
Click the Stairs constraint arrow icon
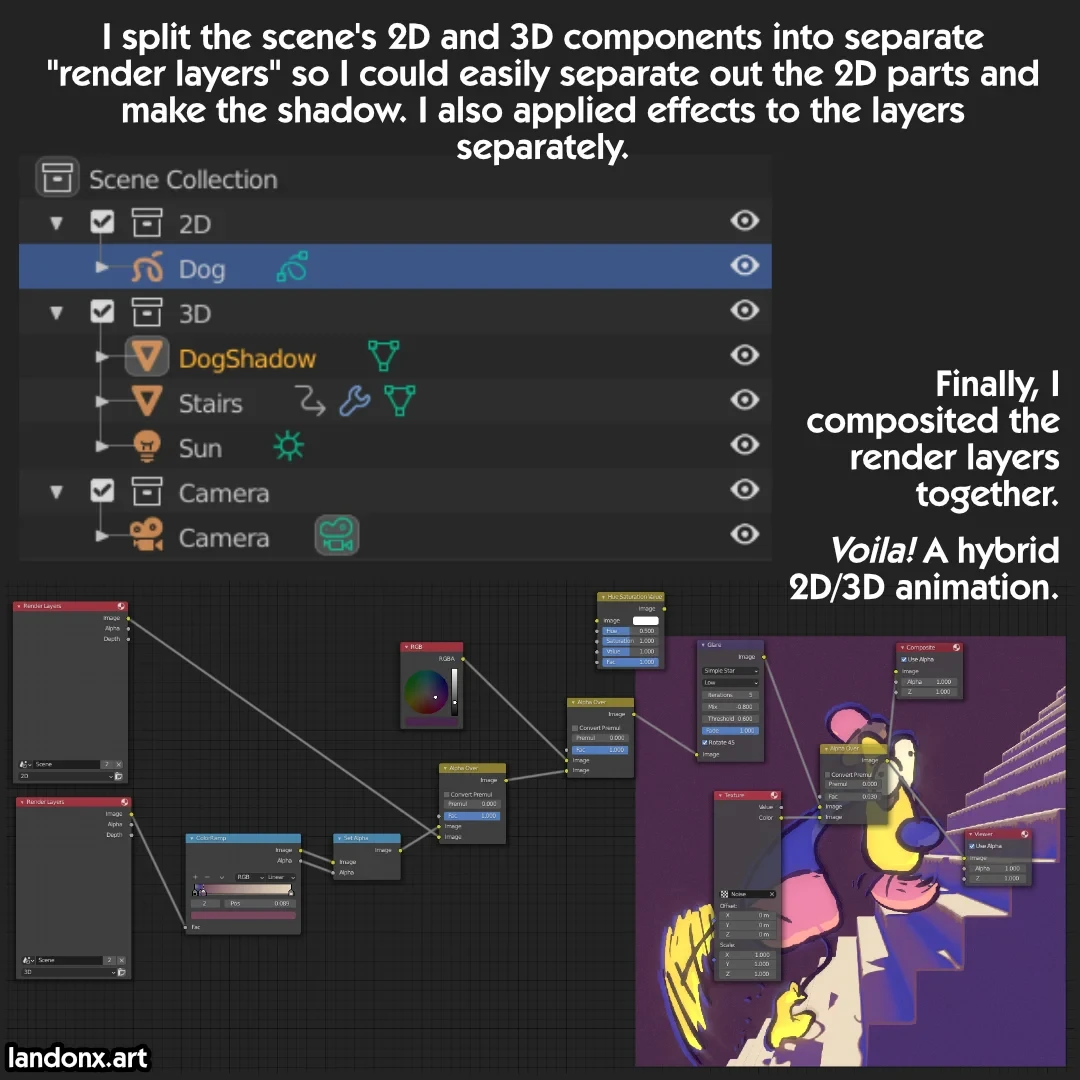(310, 401)
